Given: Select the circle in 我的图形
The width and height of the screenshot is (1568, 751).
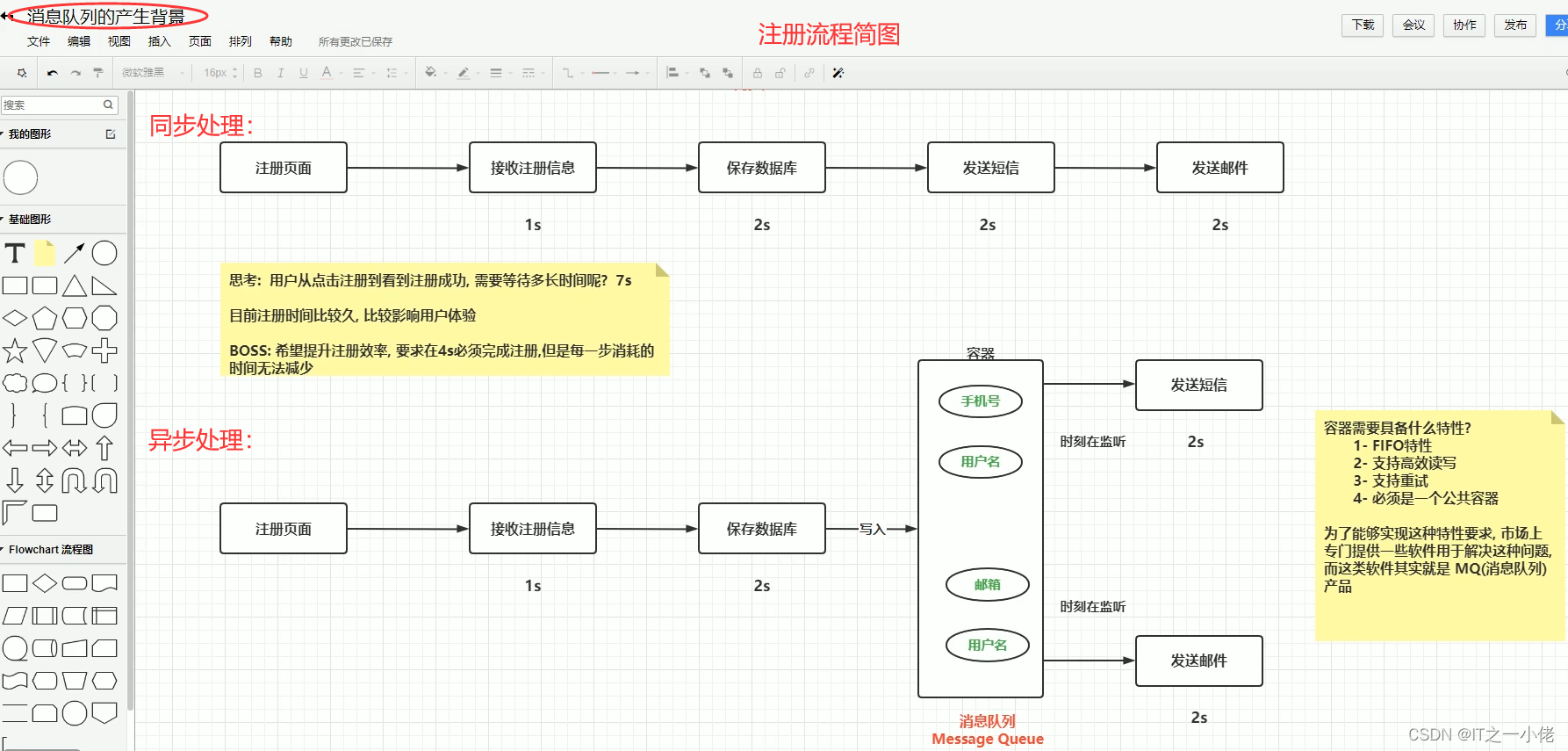Looking at the screenshot, I should 20,177.
